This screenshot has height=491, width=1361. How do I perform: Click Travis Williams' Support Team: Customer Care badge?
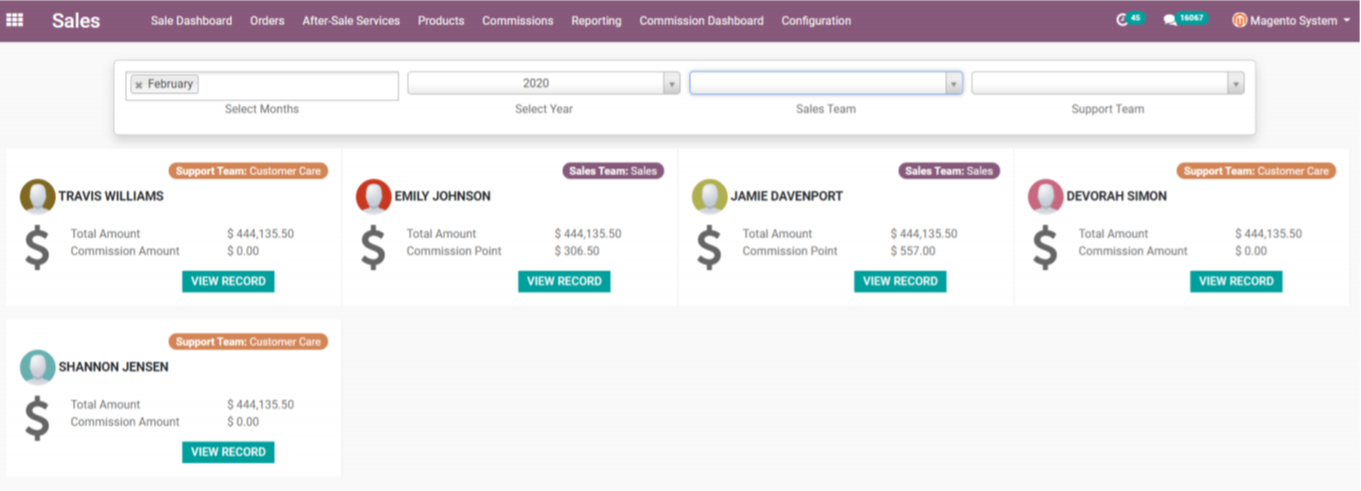[x=248, y=171]
